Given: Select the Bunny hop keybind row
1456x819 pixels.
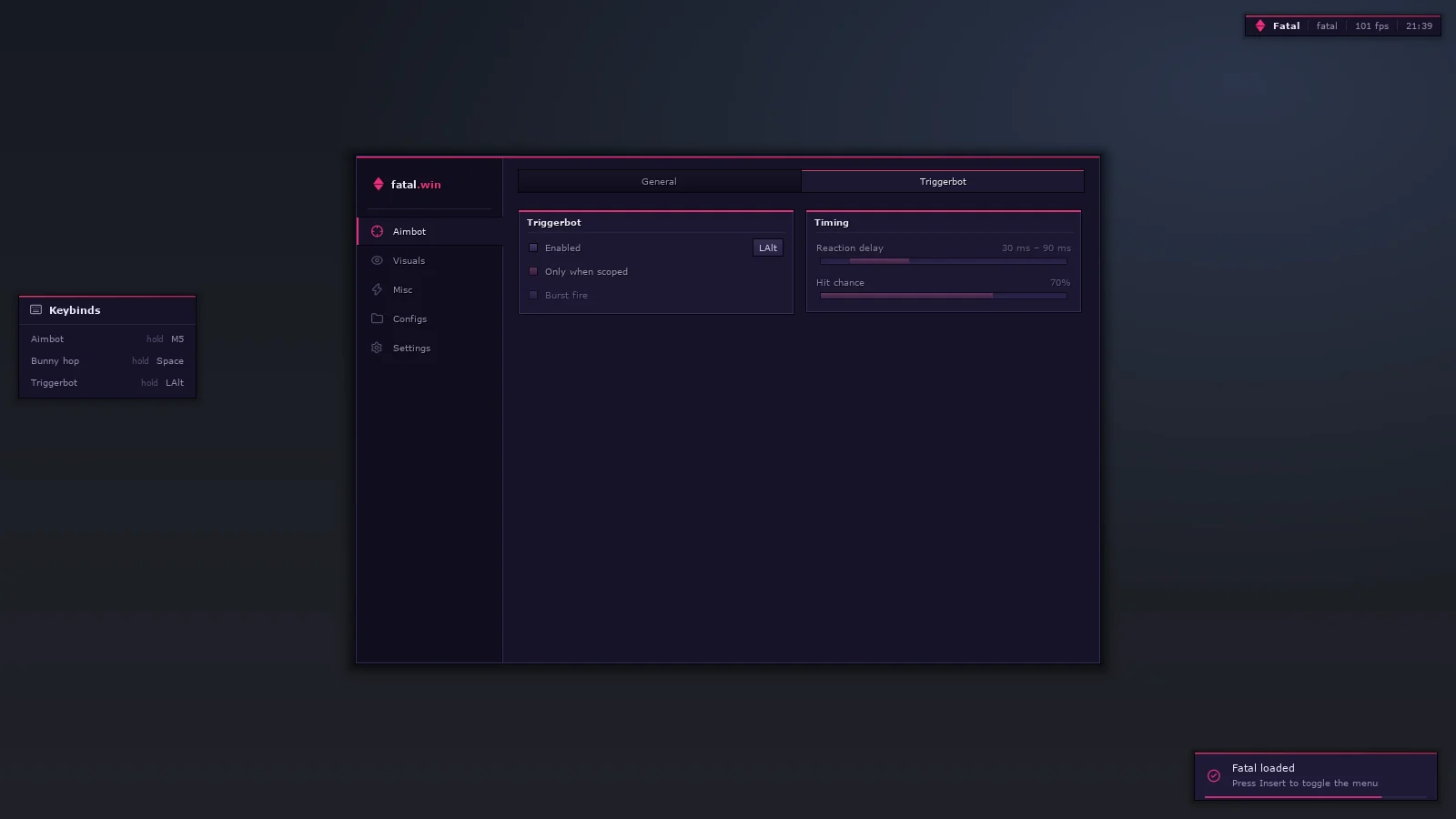Looking at the screenshot, I should 107,360.
